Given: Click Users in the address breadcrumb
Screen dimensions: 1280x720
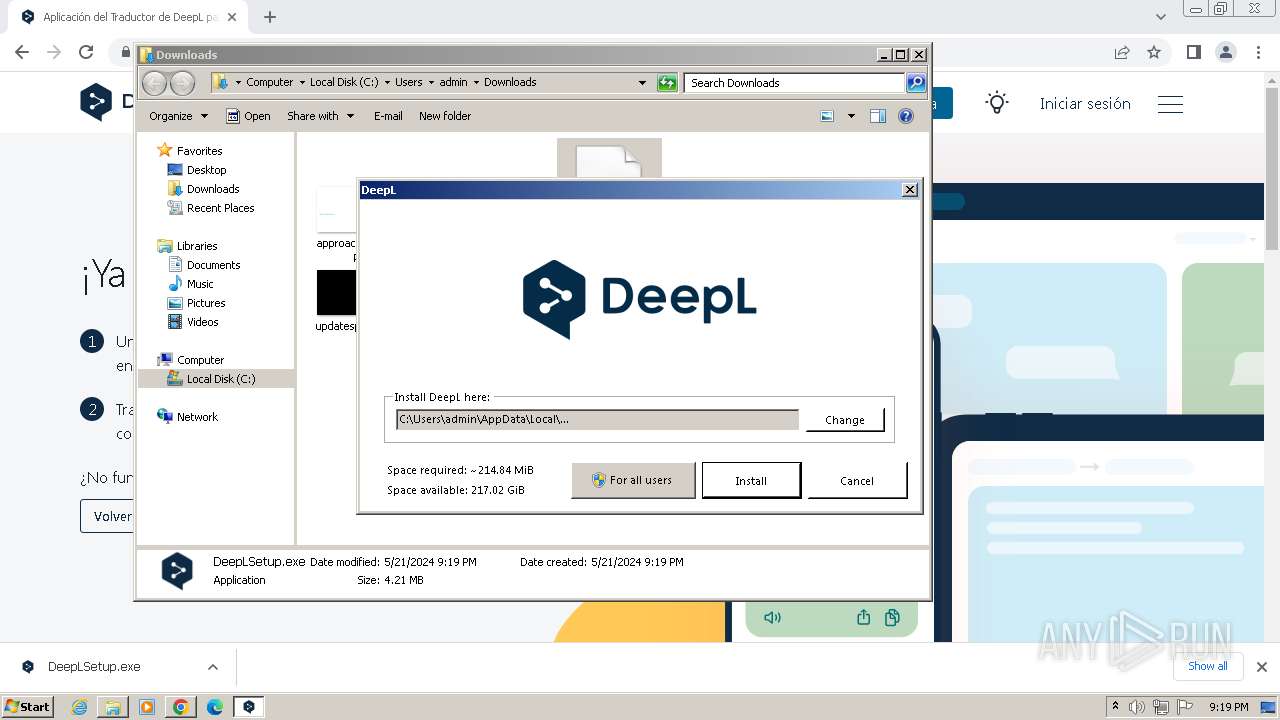Looking at the screenshot, I should (x=408, y=82).
